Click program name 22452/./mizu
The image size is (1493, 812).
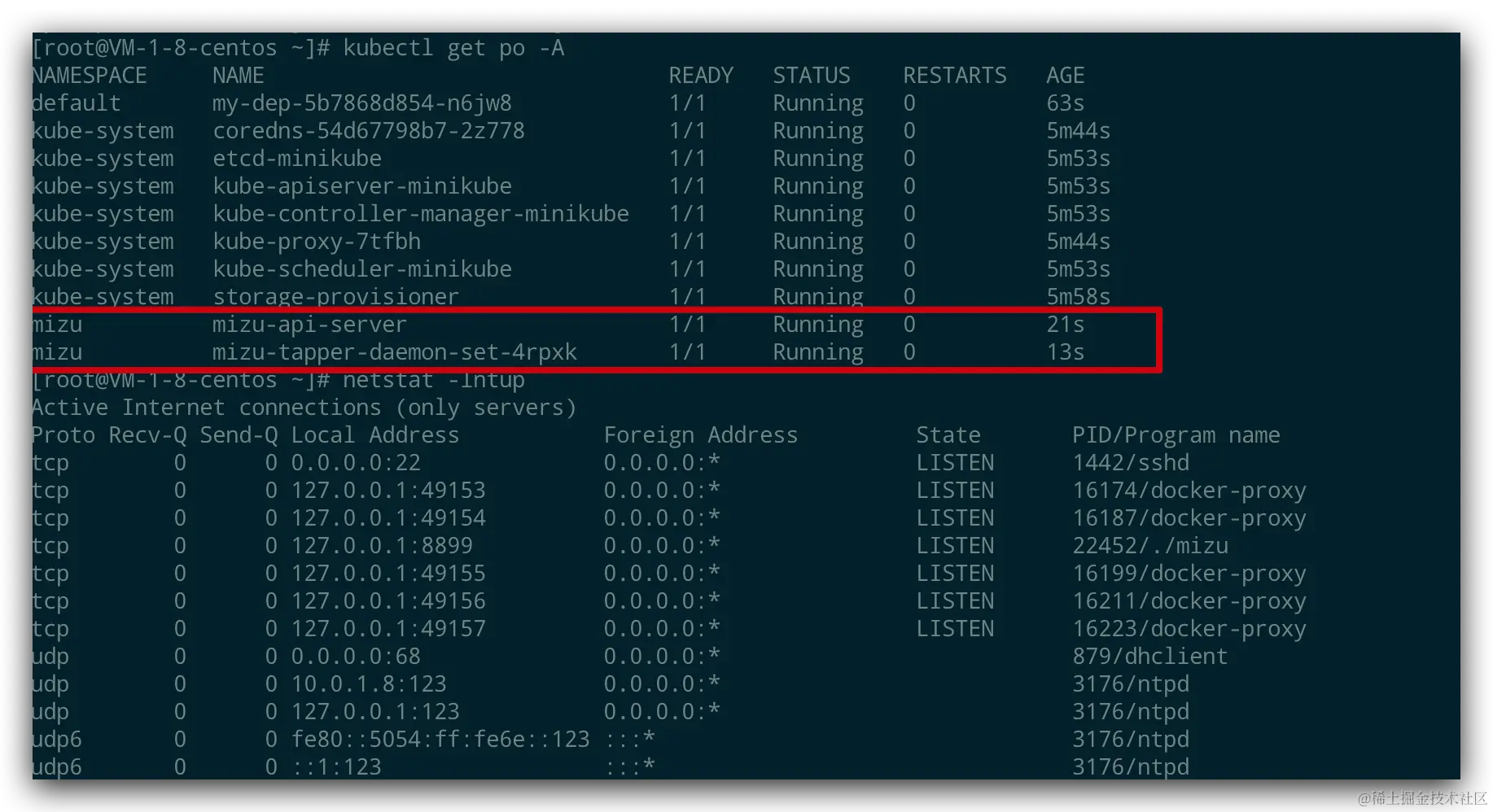click(x=1150, y=546)
